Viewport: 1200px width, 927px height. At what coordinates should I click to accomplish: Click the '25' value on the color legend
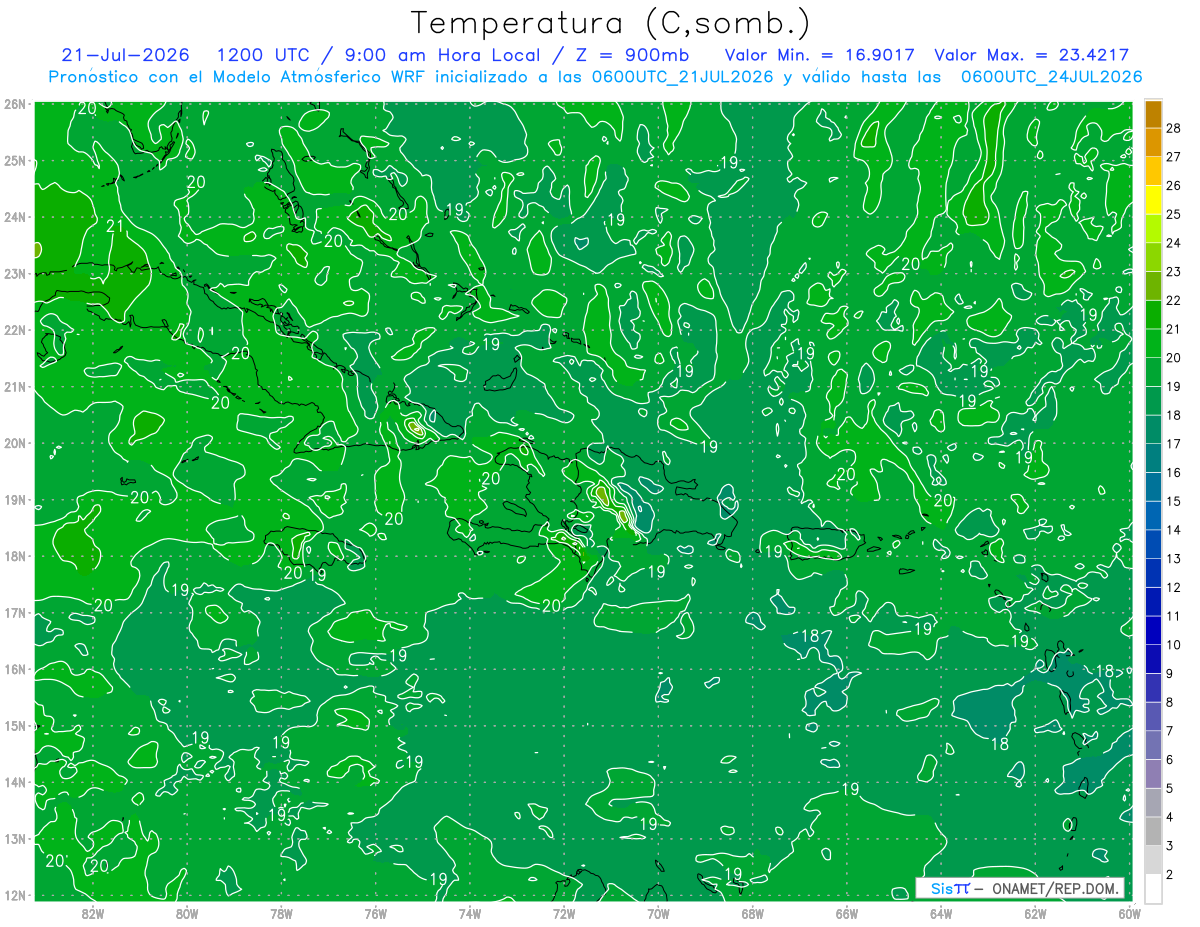1174,214
